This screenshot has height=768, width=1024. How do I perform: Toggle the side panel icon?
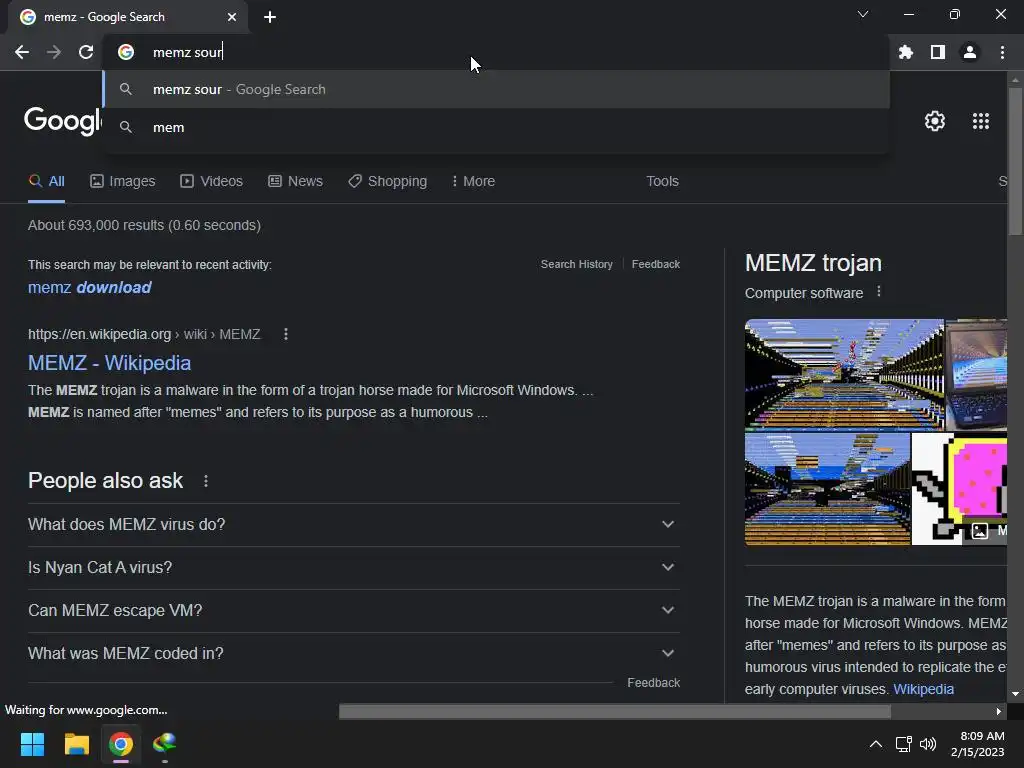pos(938,52)
